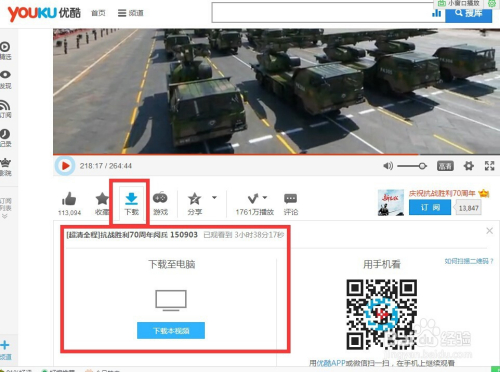Subscribe with the blue 订阅 button
Screen dimensions: 500x372
430,208
